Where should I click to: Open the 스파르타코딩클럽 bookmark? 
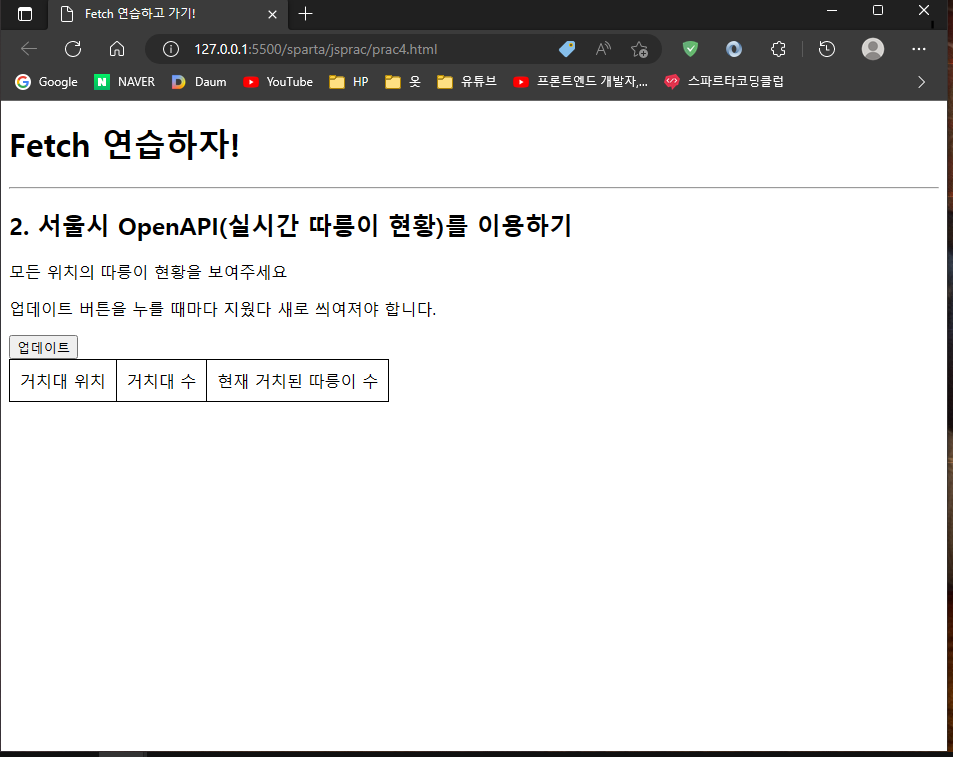coord(724,82)
